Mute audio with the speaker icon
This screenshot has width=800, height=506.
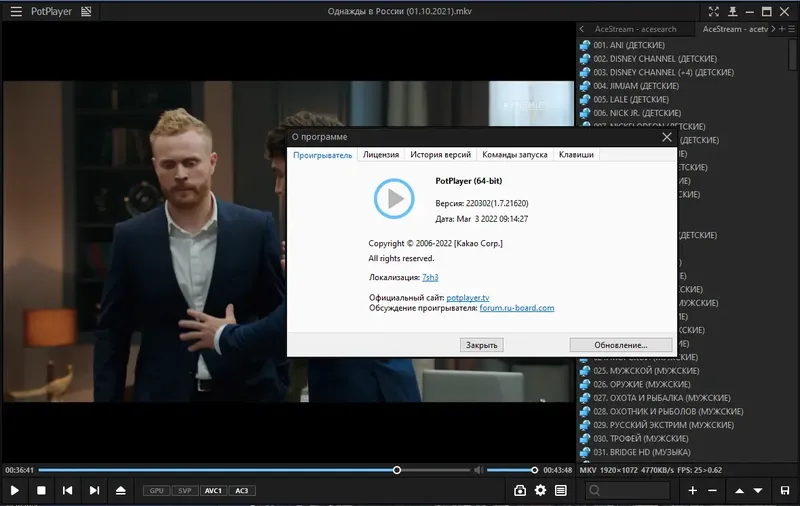[478, 470]
